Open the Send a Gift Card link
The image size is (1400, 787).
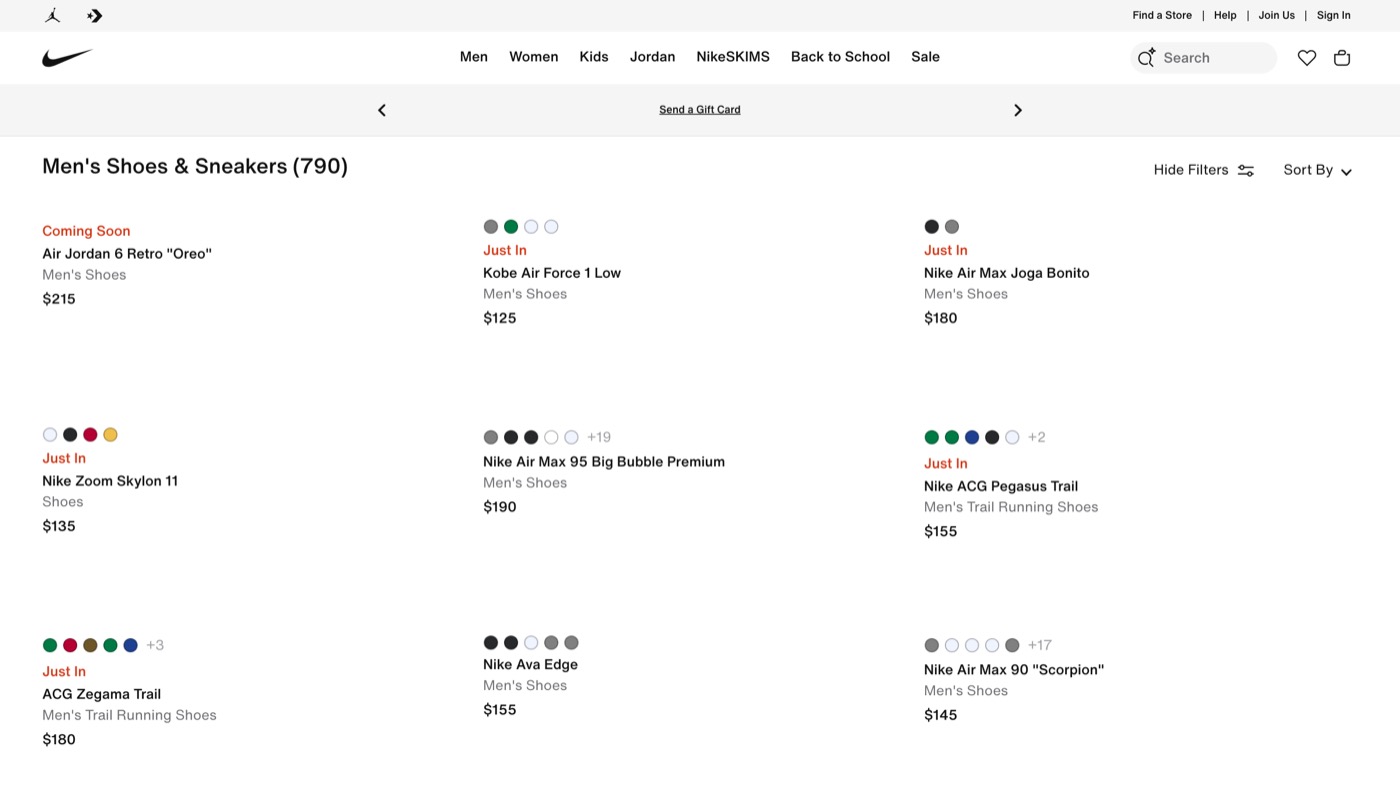point(700,110)
